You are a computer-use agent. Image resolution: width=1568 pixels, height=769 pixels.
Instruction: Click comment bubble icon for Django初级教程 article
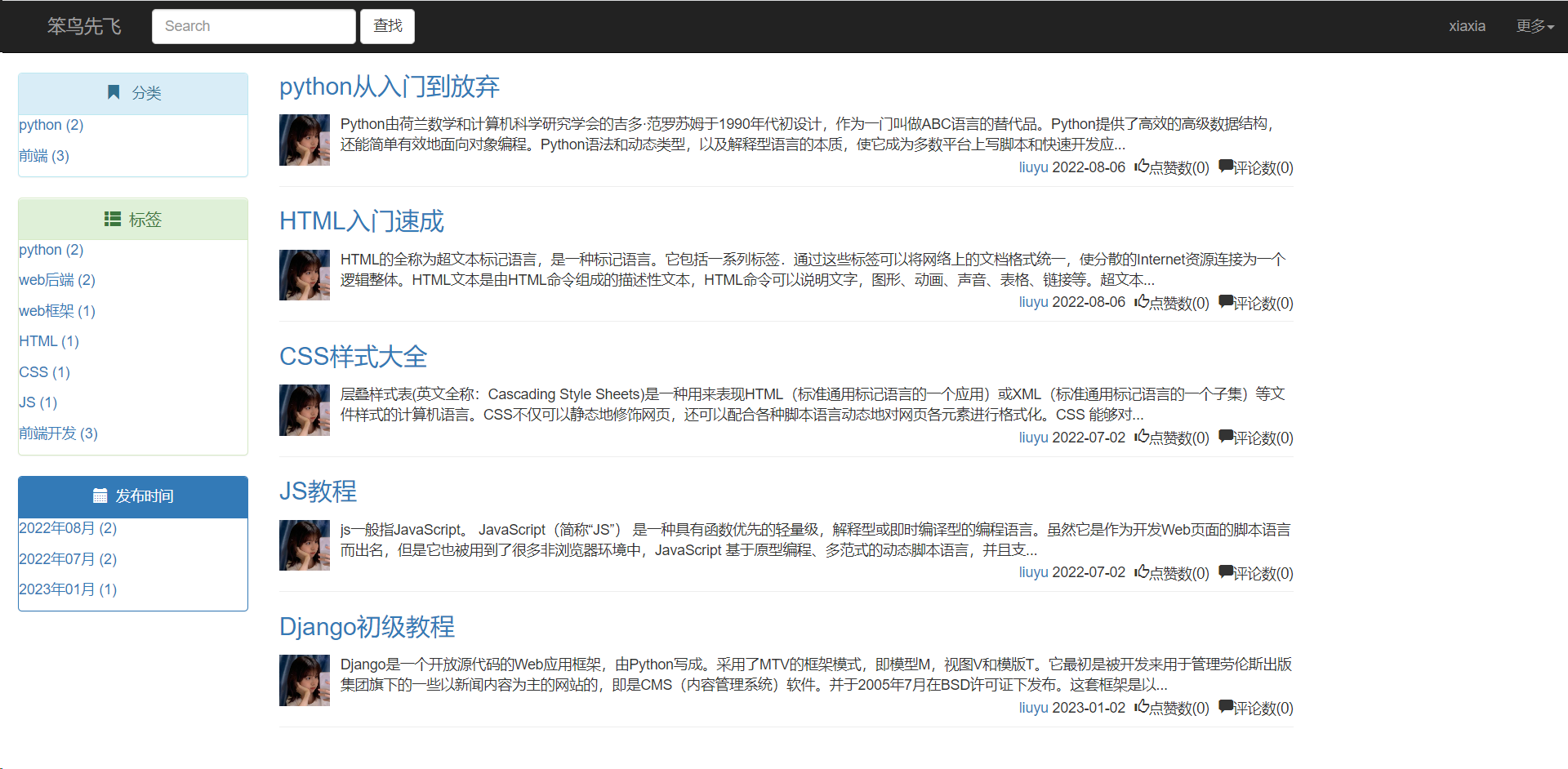click(x=1226, y=706)
